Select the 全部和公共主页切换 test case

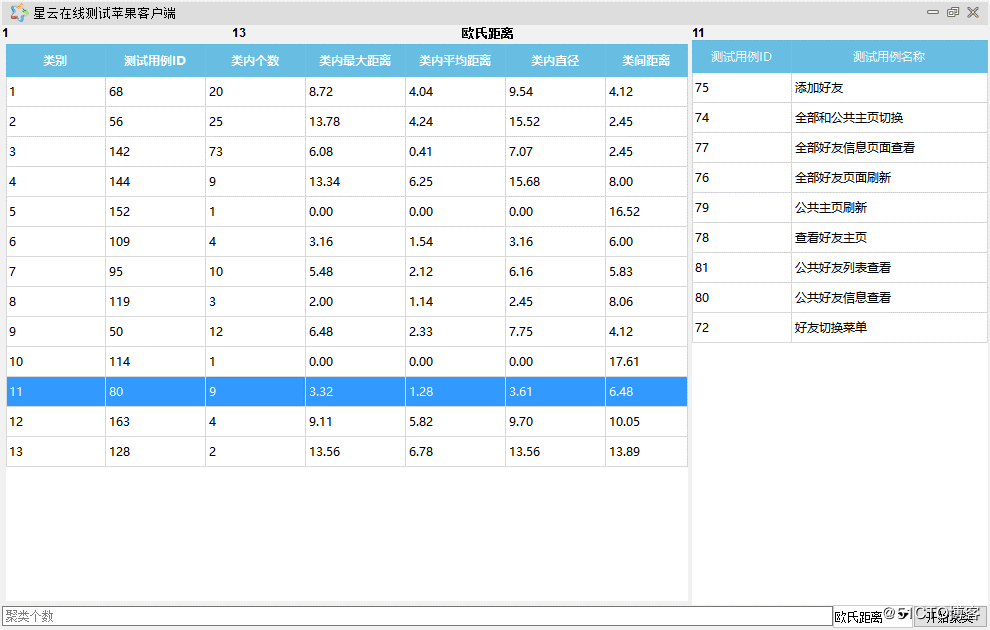click(889, 117)
